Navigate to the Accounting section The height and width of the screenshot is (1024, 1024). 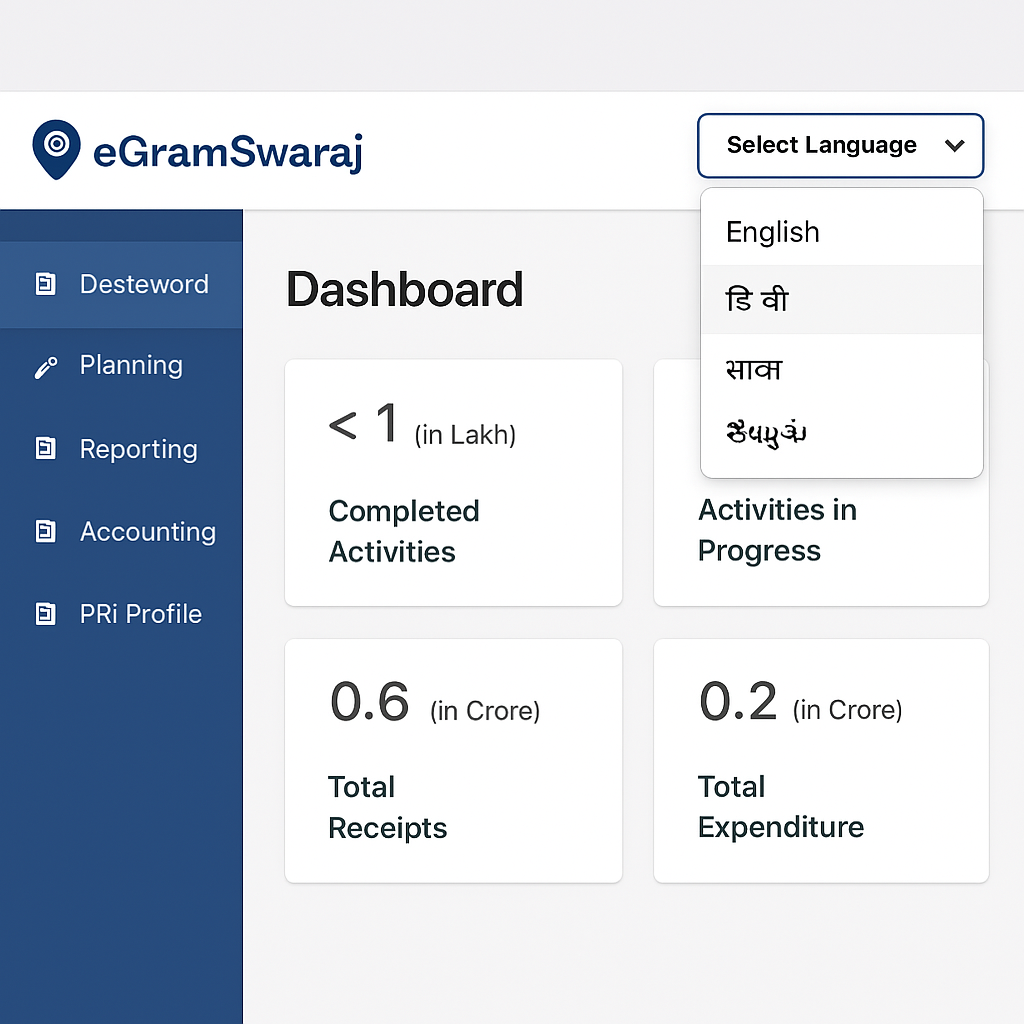coord(147,532)
